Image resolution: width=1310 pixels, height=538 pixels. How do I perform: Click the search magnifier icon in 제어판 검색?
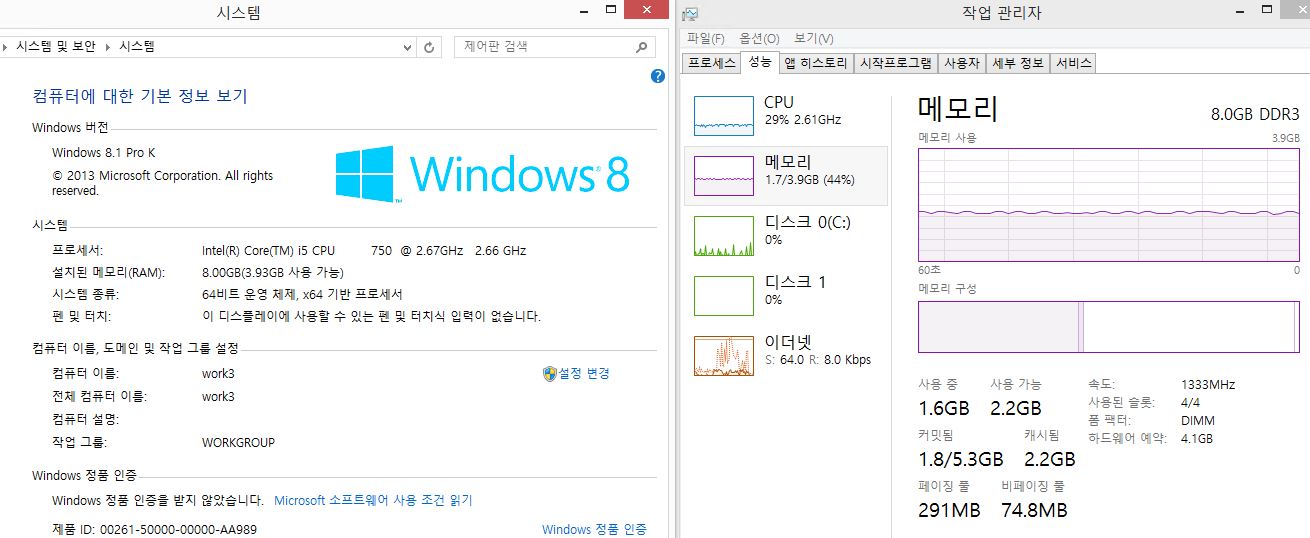(x=642, y=46)
